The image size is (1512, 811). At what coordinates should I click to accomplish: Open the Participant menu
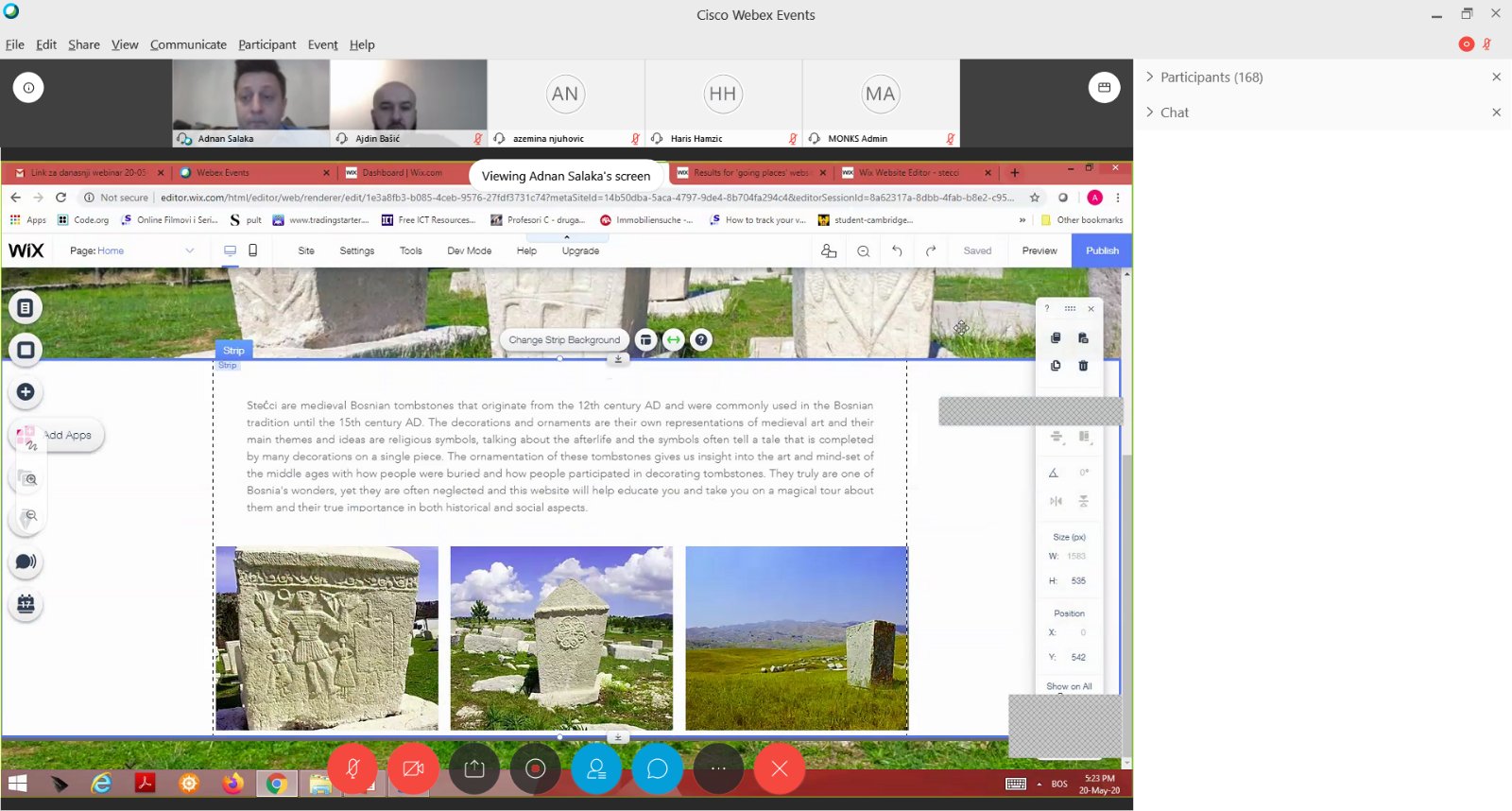[266, 44]
